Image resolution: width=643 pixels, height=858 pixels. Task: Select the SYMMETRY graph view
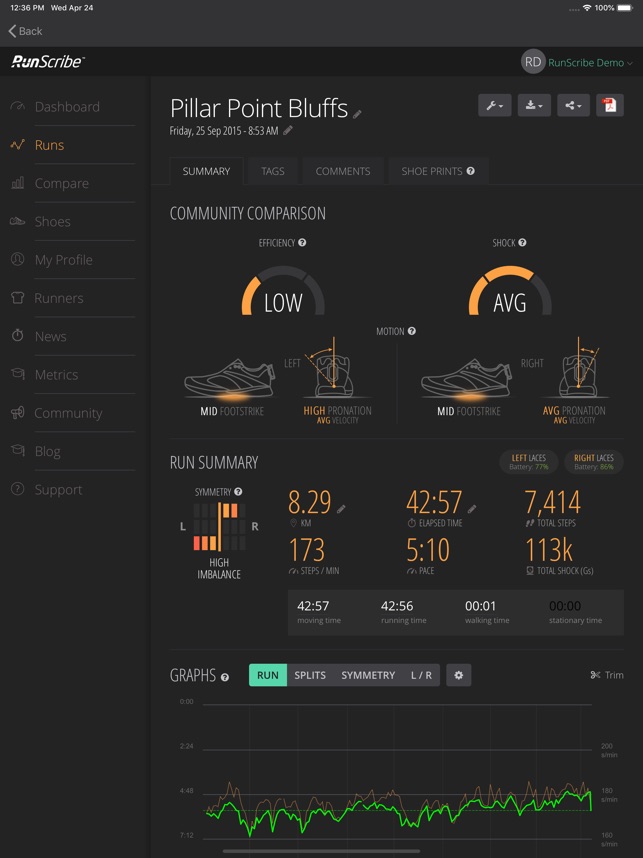(x=368, y=675)
